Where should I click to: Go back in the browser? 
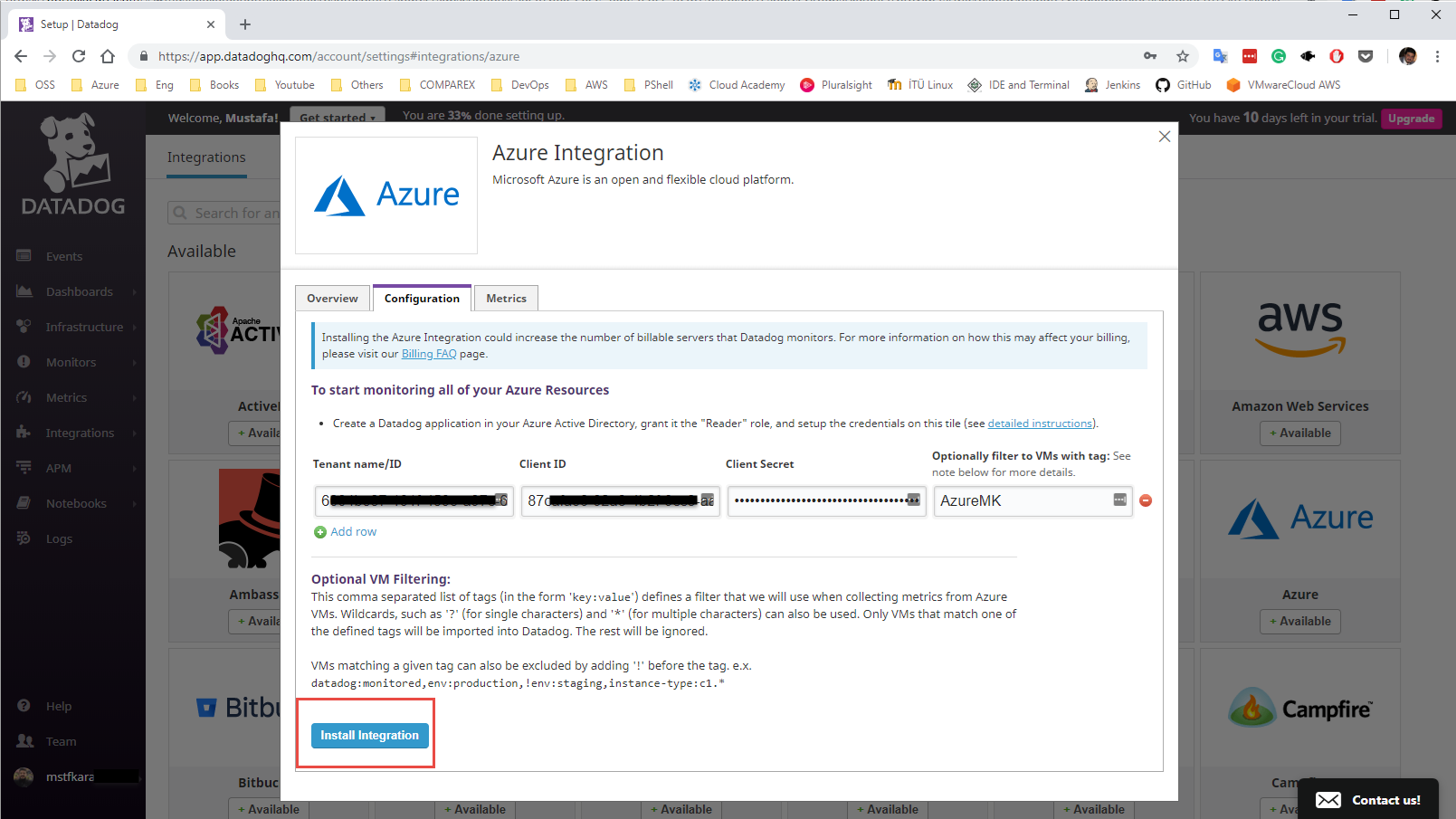tap(21, 56)
